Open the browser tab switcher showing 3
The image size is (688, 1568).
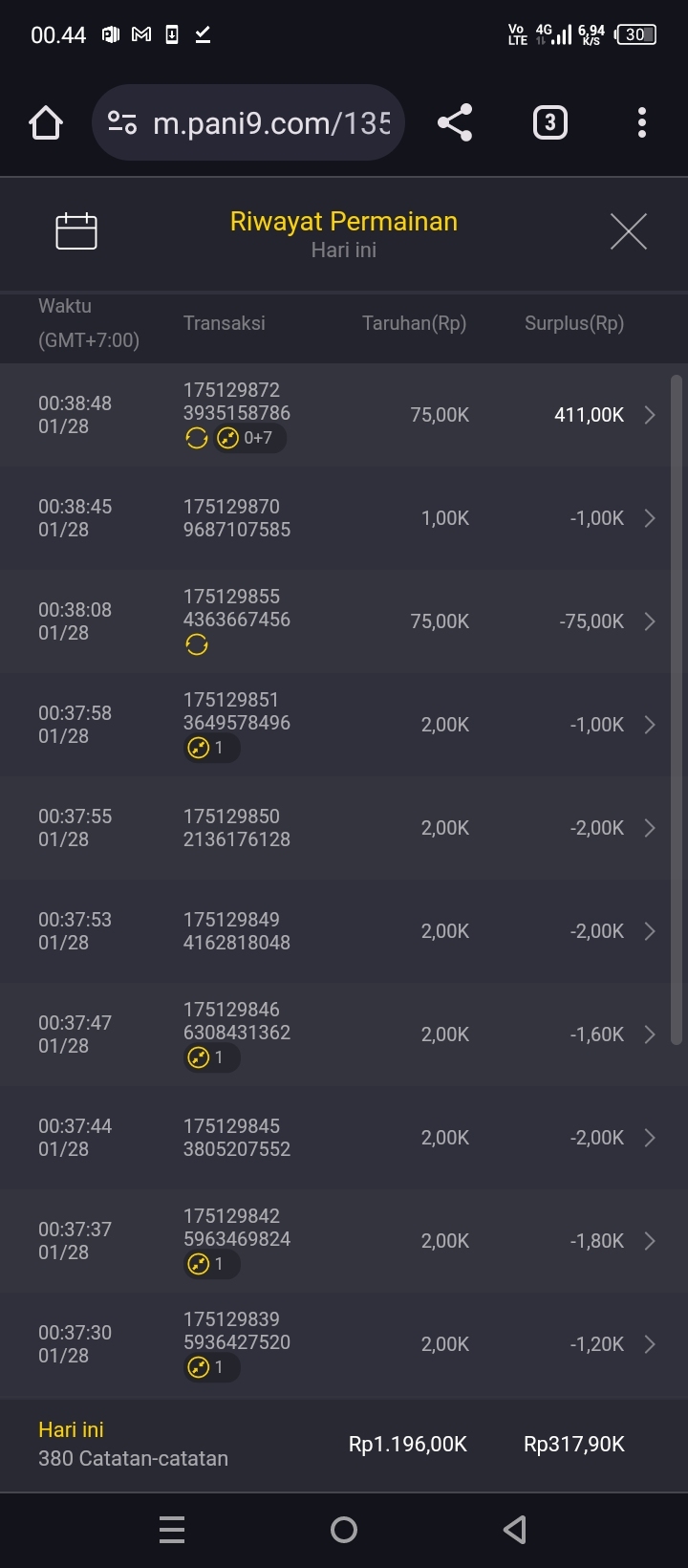(x=549, y=122)
